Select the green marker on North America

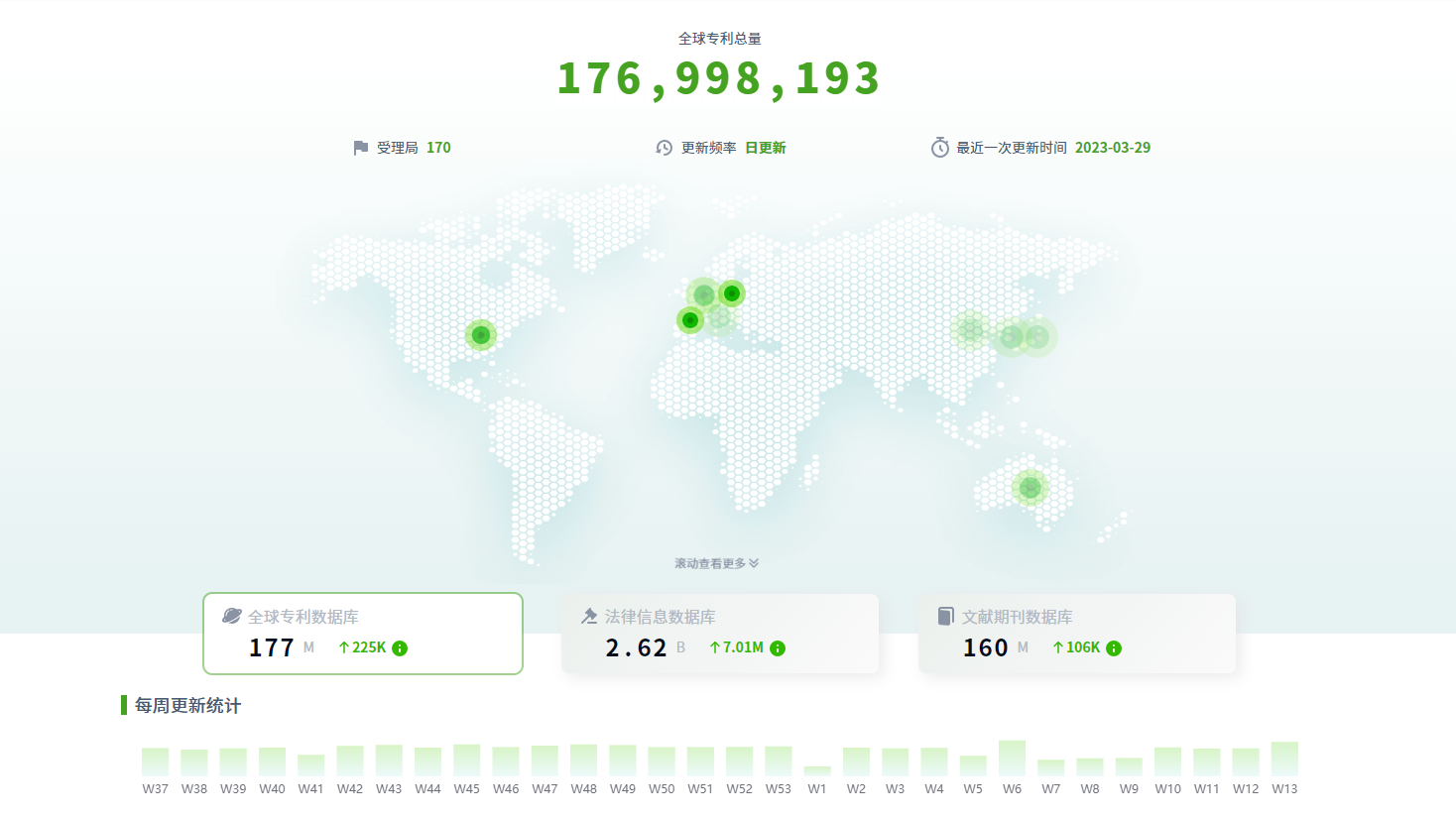pyautogui.click(x=481, y=335)
